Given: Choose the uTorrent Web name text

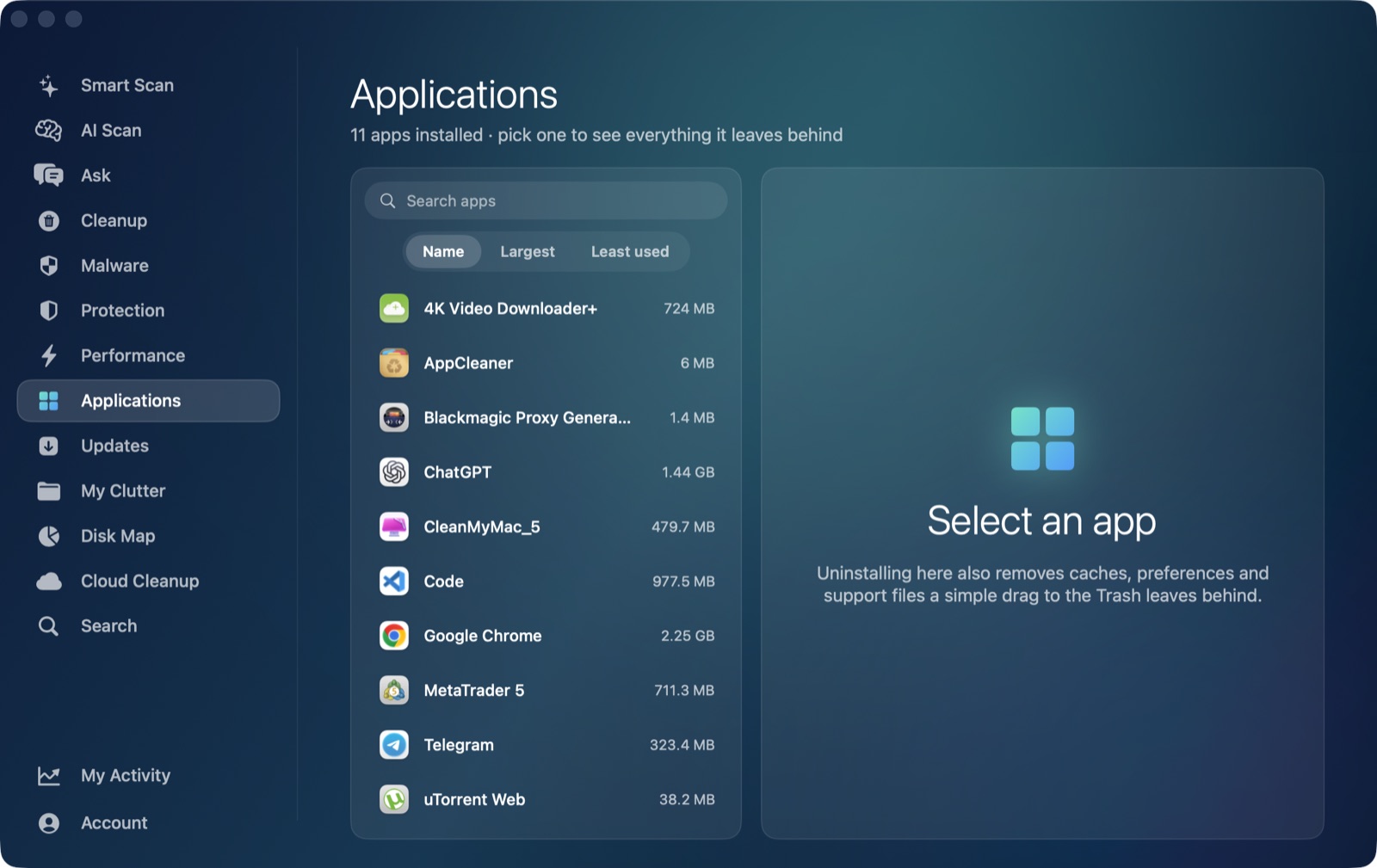Looking at the screenshot, I should click(x=474, y=799).
